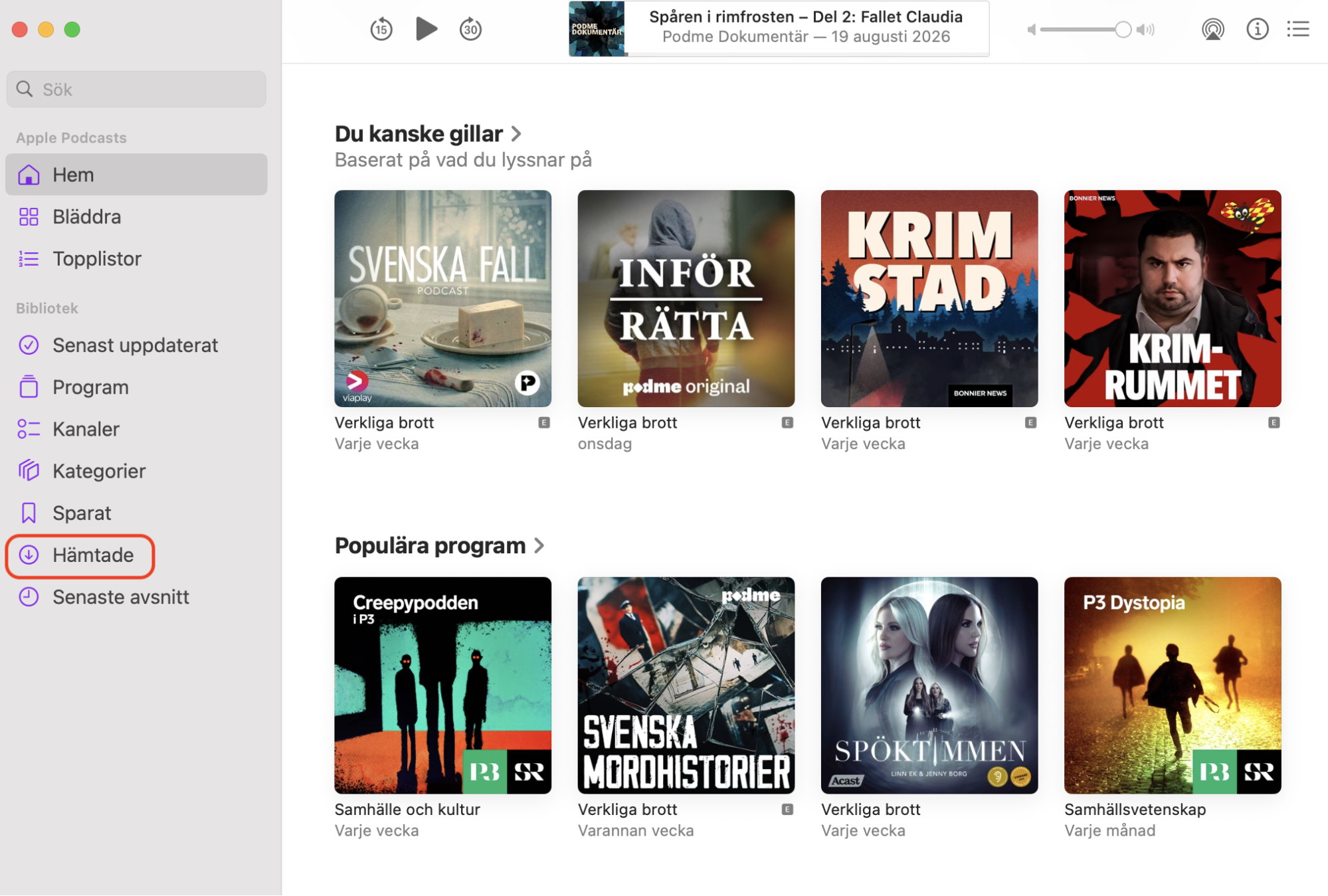Viewport: 1328px width, 896px height.
Task: Click the max volume speaker icon
Action: [x=1146, y=29]
